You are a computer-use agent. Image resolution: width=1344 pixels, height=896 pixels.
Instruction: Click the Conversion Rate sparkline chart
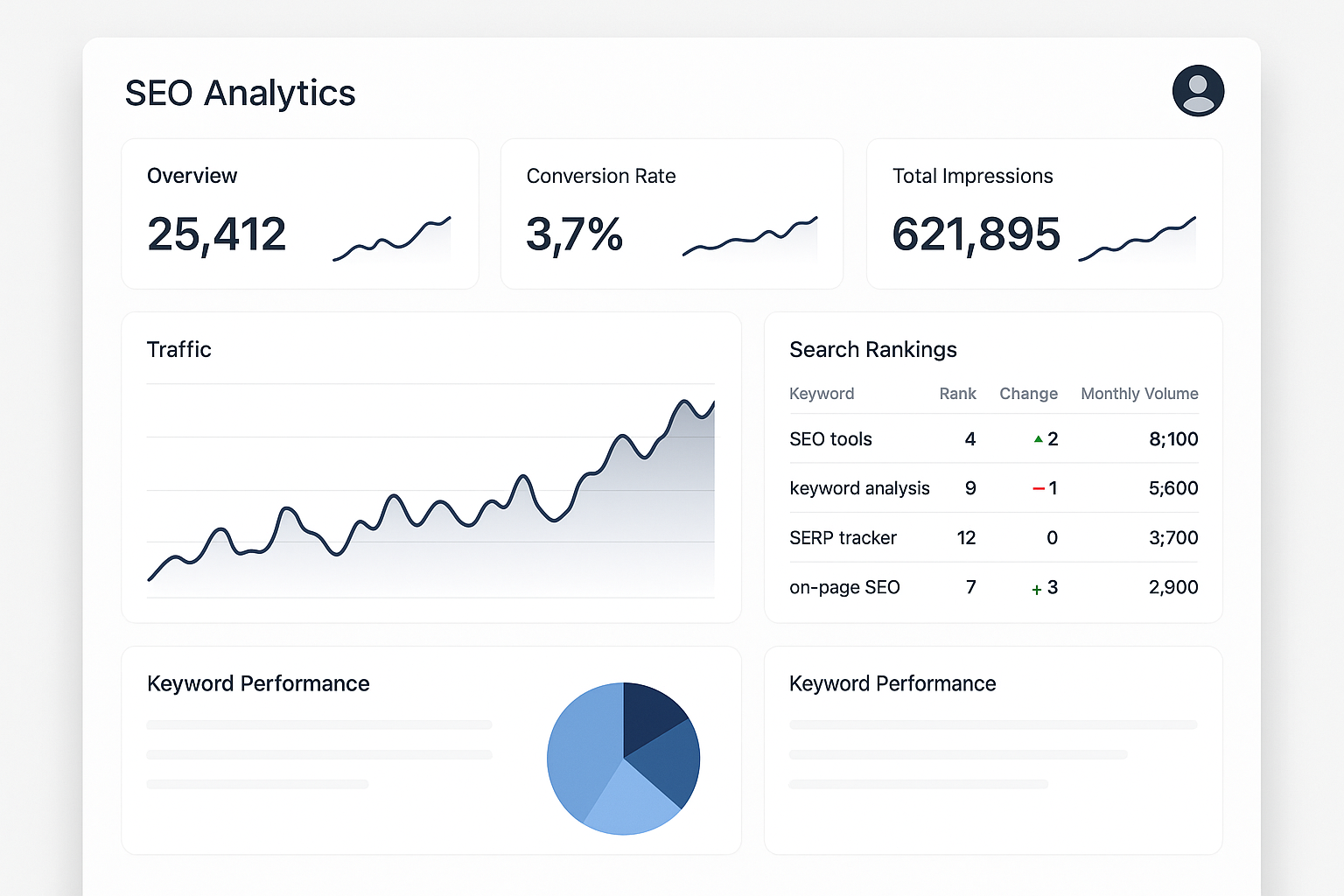[x=749, y=238]
